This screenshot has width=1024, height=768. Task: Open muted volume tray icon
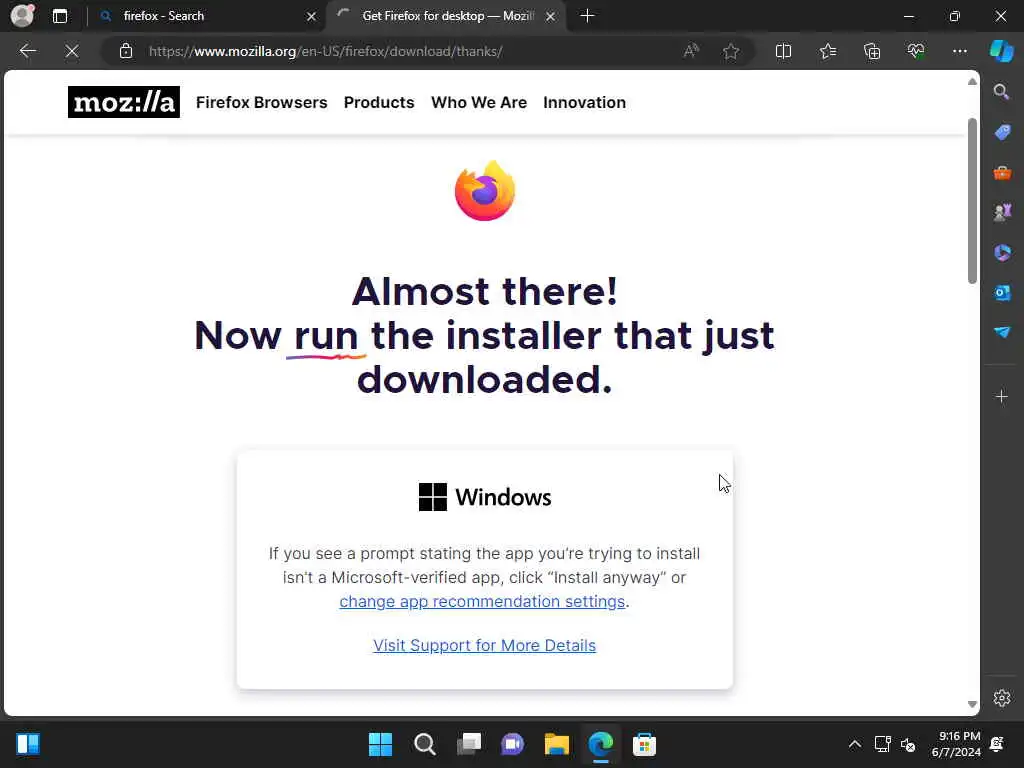click(908, 744)
